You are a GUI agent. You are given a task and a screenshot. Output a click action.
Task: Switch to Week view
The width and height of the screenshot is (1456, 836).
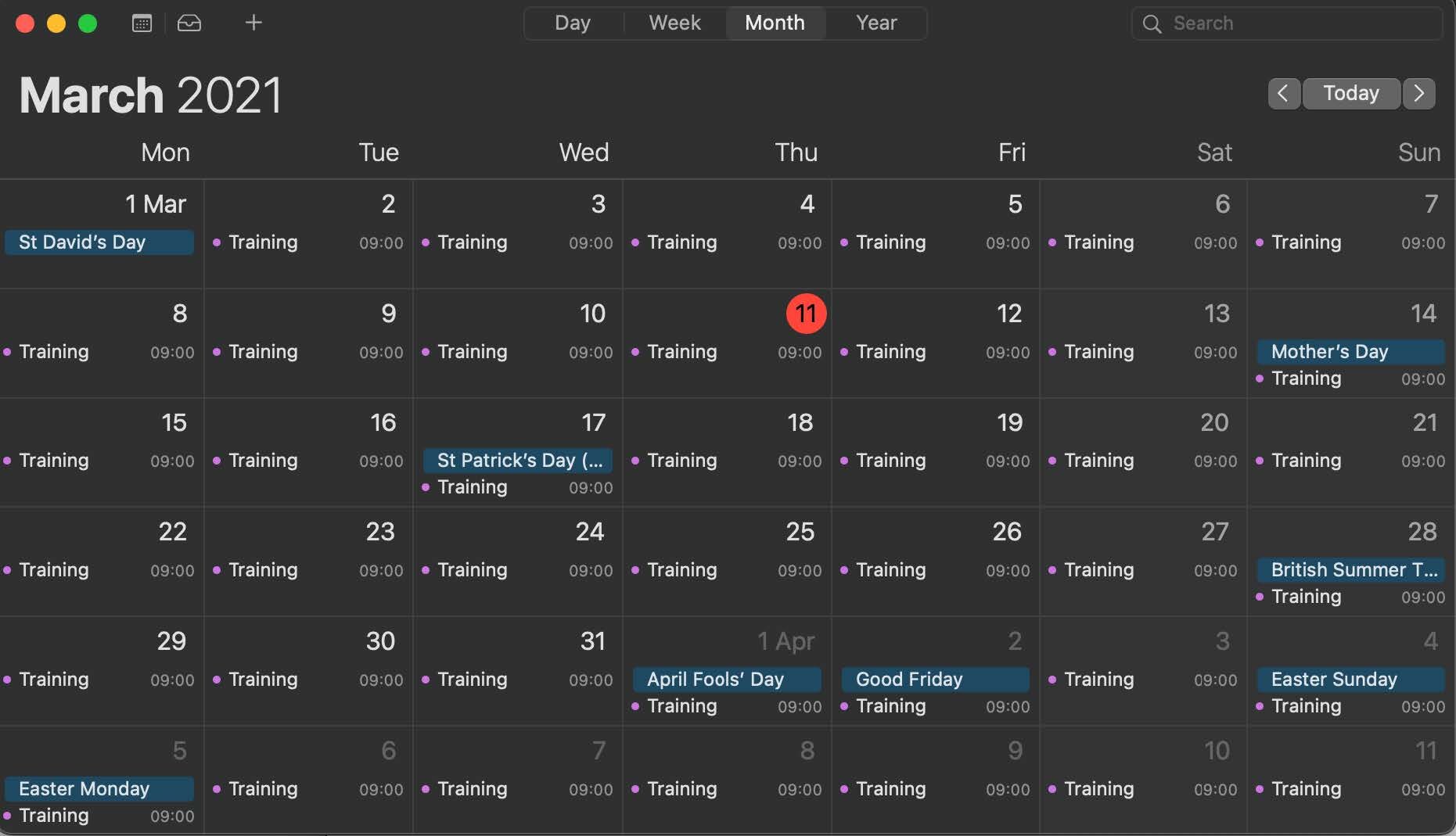tap(674, 23)
